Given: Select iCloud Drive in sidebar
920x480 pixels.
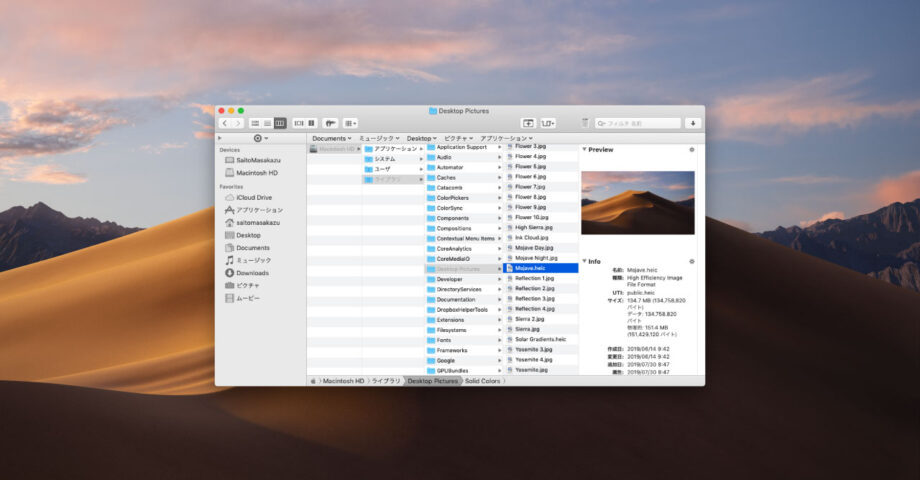Looking at the screenshot, I should (253, 198).
